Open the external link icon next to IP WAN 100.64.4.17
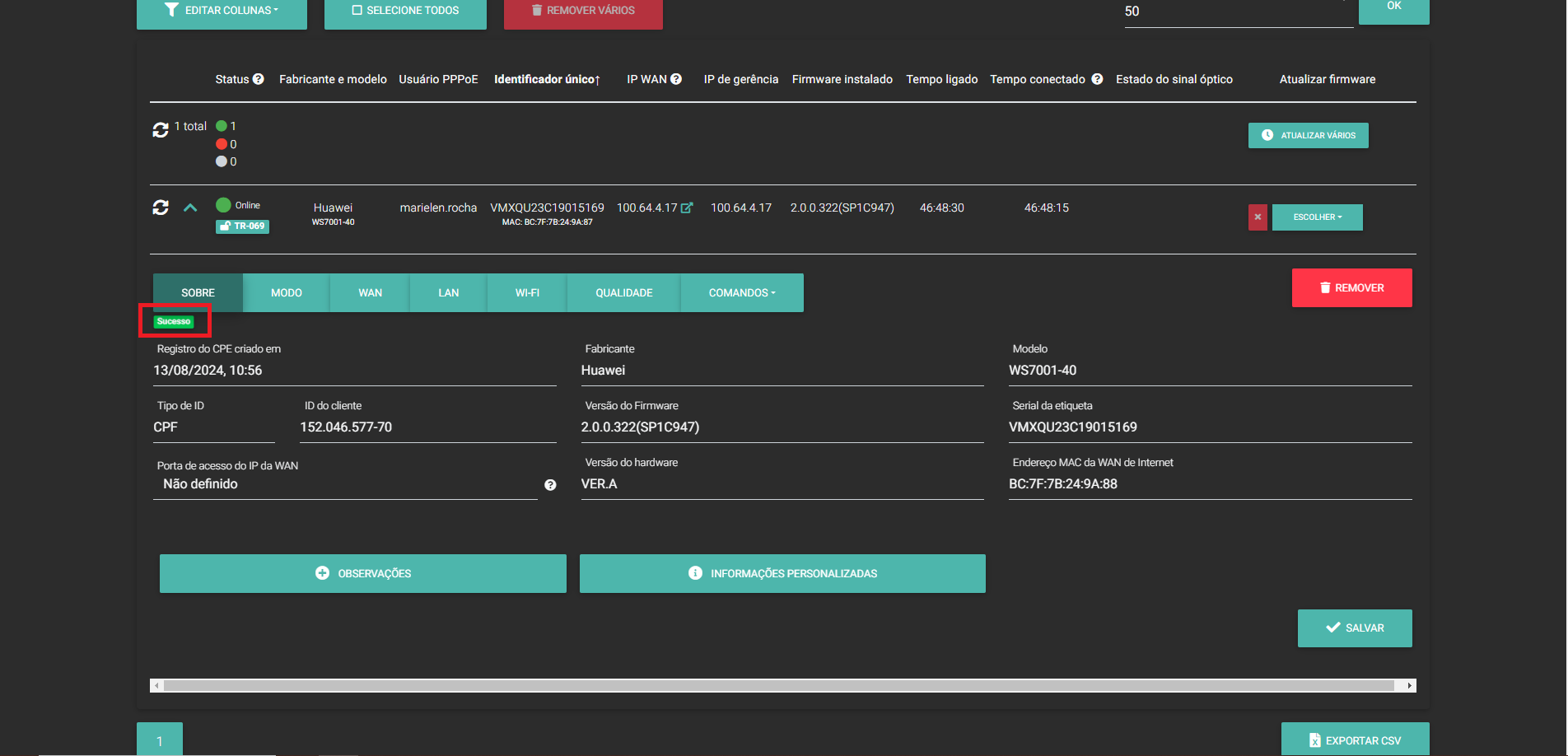 tap(687, 208)
